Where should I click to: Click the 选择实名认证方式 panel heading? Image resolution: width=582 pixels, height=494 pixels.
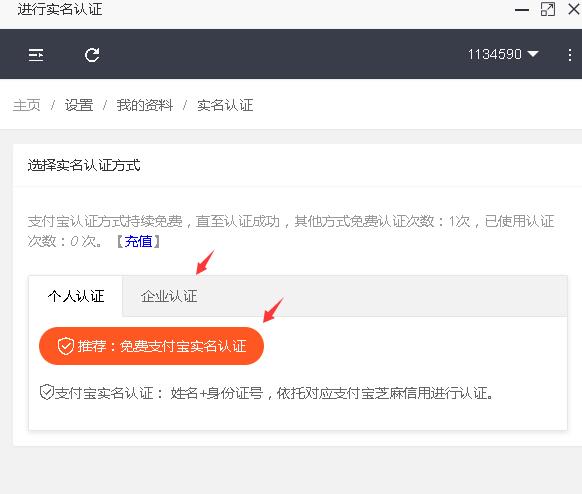[84, 165]
